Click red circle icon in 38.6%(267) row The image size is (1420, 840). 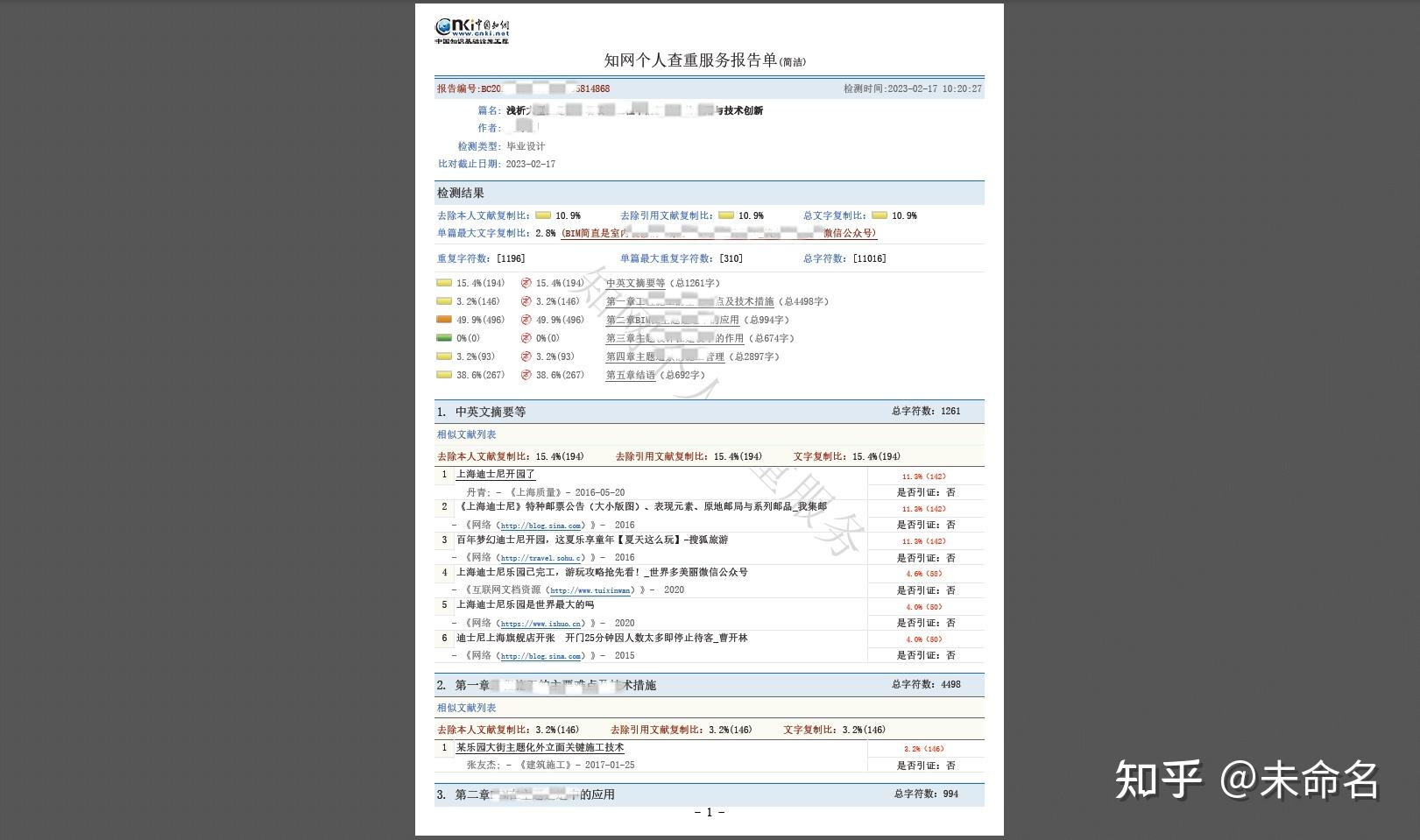coord(526,375)
